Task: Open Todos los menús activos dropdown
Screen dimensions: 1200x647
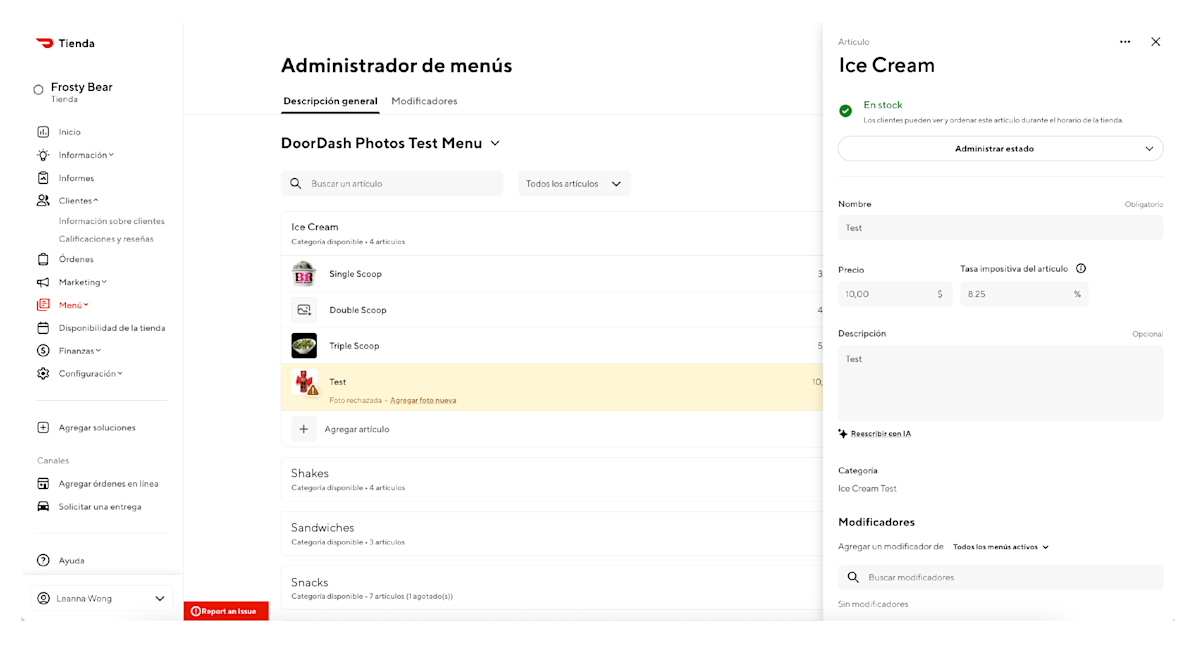Action: tap(1001, 547)
